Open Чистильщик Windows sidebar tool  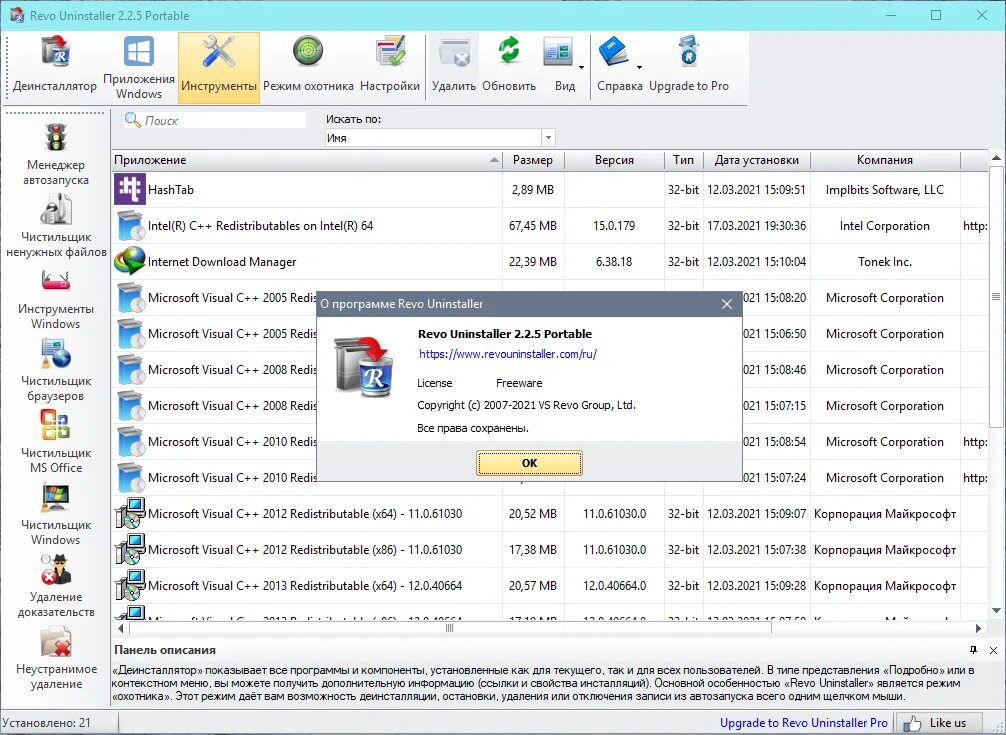point(56,513)
